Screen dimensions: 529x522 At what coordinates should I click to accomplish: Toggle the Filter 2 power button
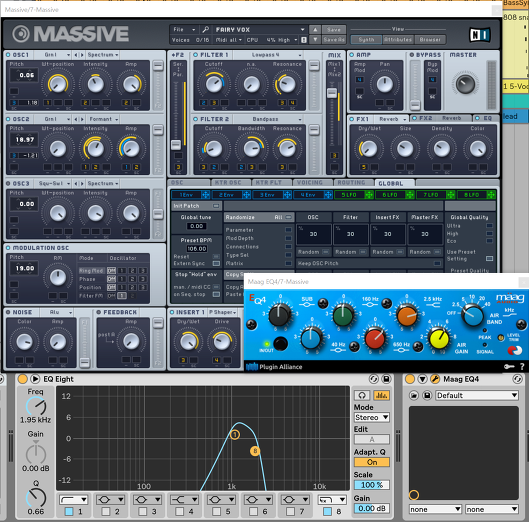[x=195, y=119]
